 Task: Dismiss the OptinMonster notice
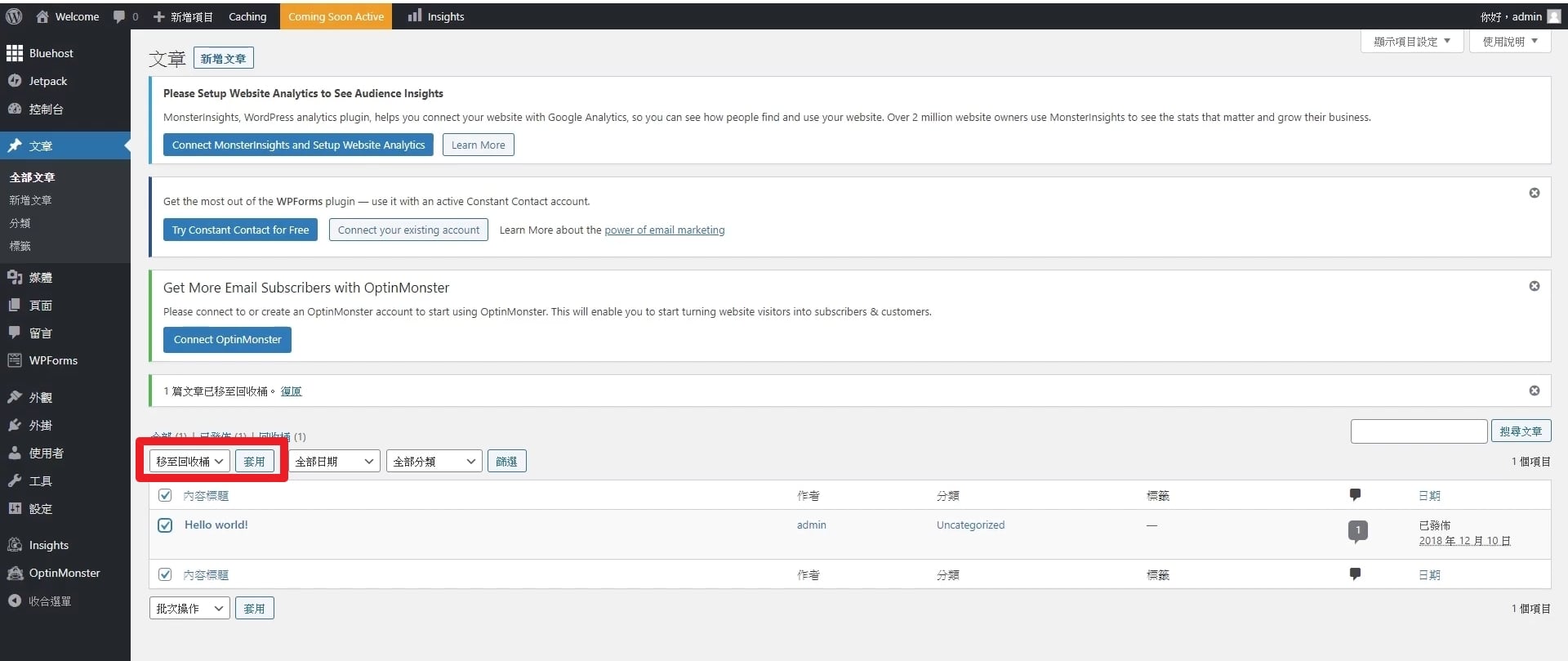[x=1535, y=286]
